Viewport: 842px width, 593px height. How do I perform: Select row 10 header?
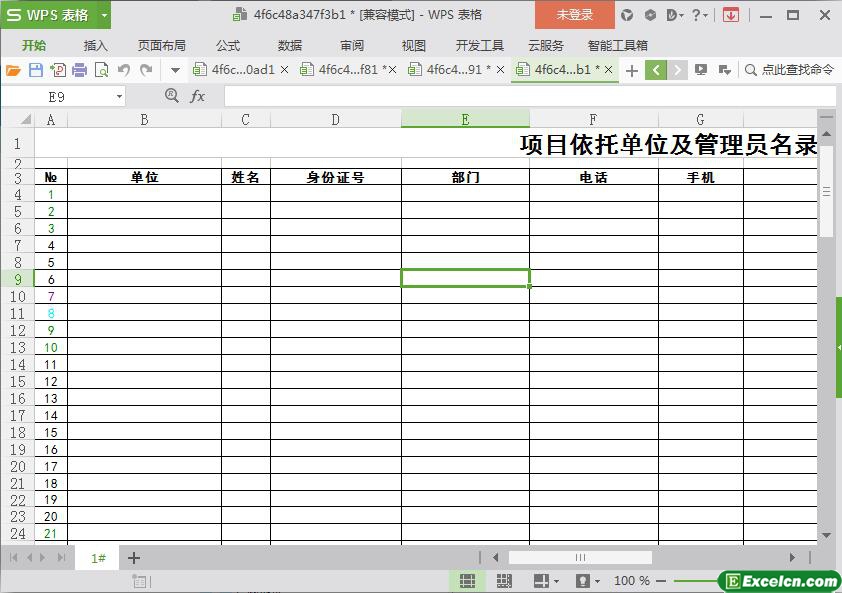18,296
